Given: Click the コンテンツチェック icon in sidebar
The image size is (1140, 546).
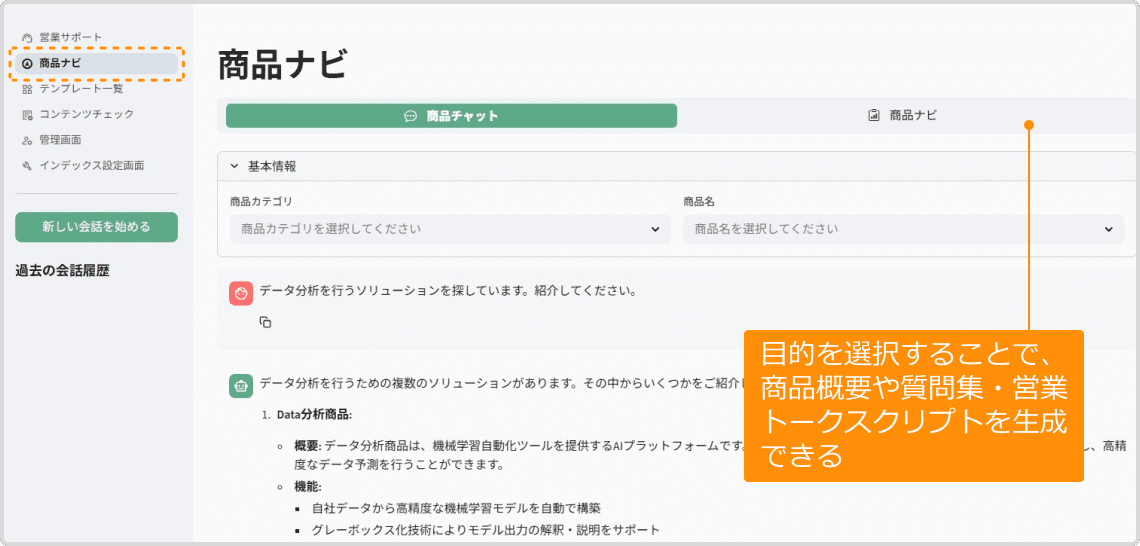Looking at the screenshot, I should [28, 115].
